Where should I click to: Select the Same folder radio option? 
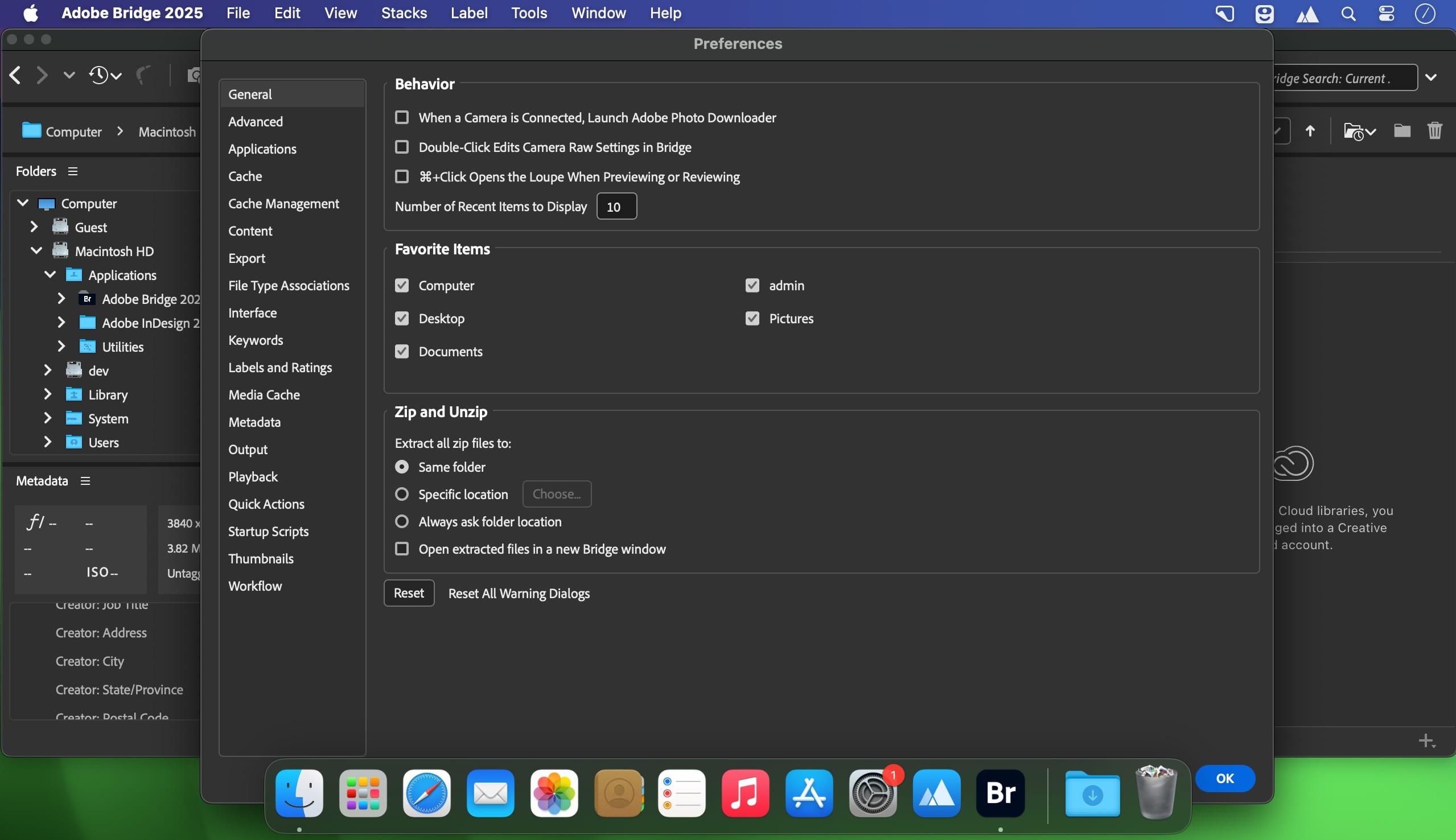point(401,466)
